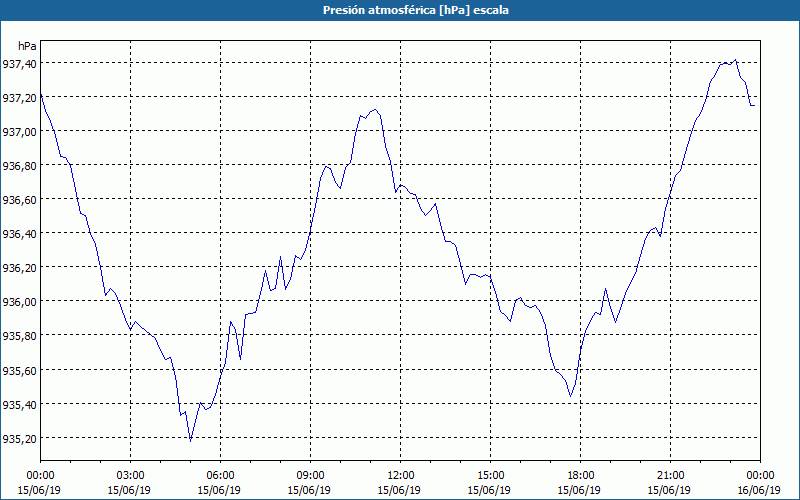Click the 935,20 y-axis label
Screen dimensions: 800x500
tap(19, 438)
